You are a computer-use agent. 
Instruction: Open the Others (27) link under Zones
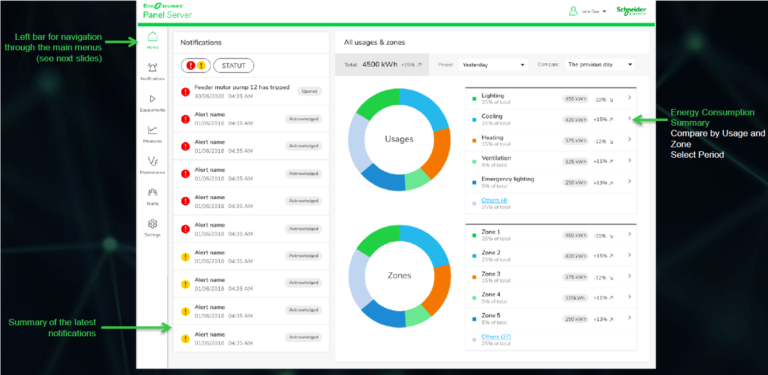(496, 337)
